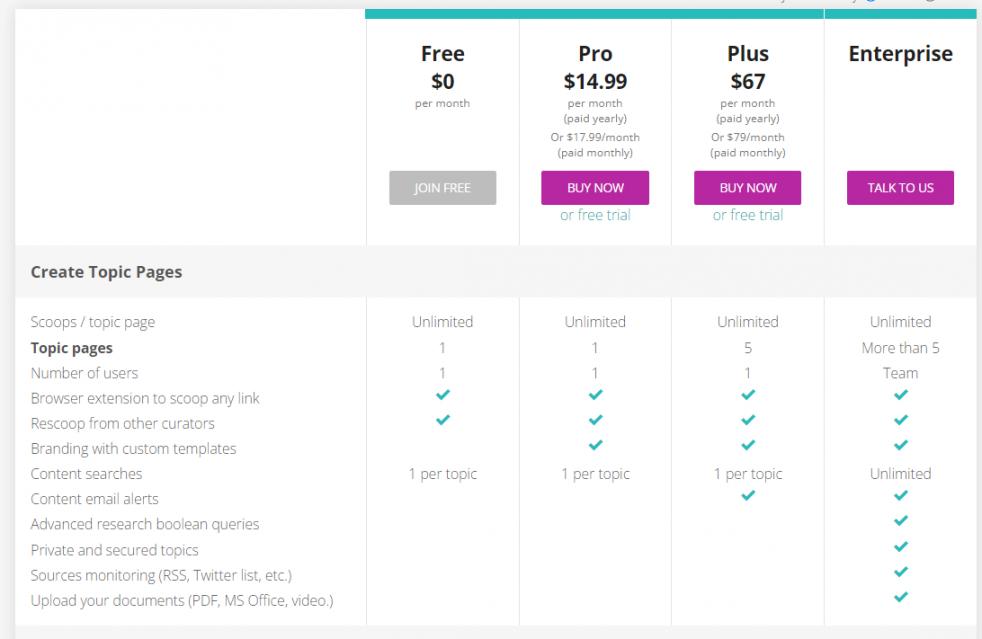982x639 pixels.
Task: Click the TALK TO US button
Action: pyautogui.click(x=900, y=188)
